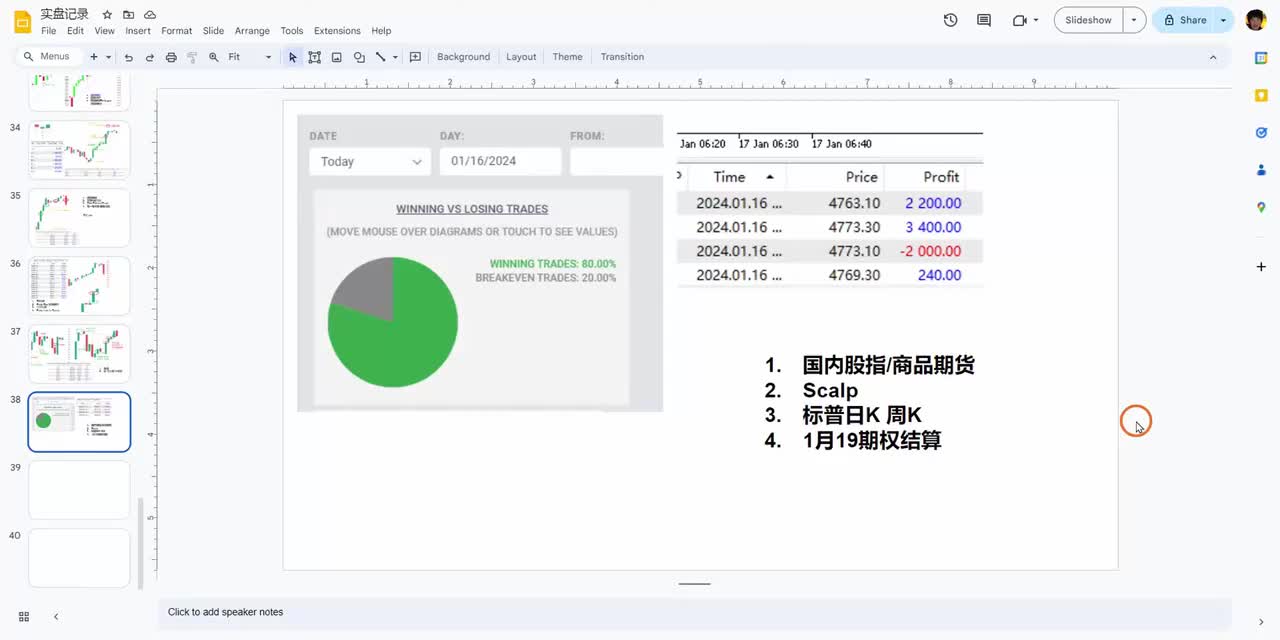Image resolution: width=1280 pixels, height=640 pixels.
Task: Open Slideshow options dropdown arrow
Action: click(x=1133, y=20)
